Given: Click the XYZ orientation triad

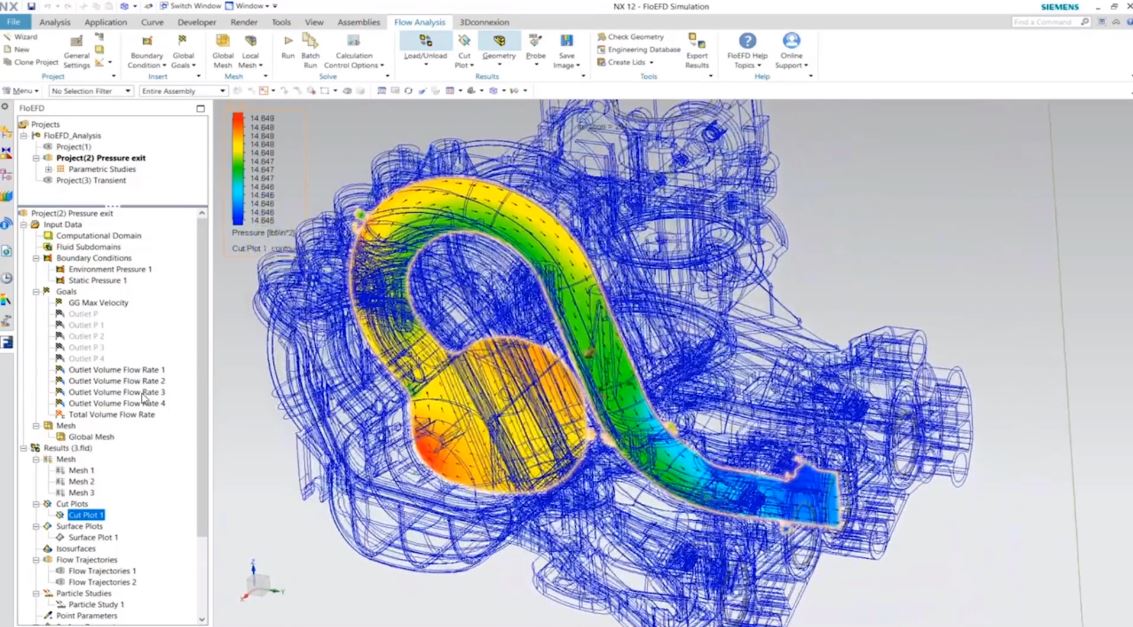Looking at the screenshot, I should pos(260,581).
